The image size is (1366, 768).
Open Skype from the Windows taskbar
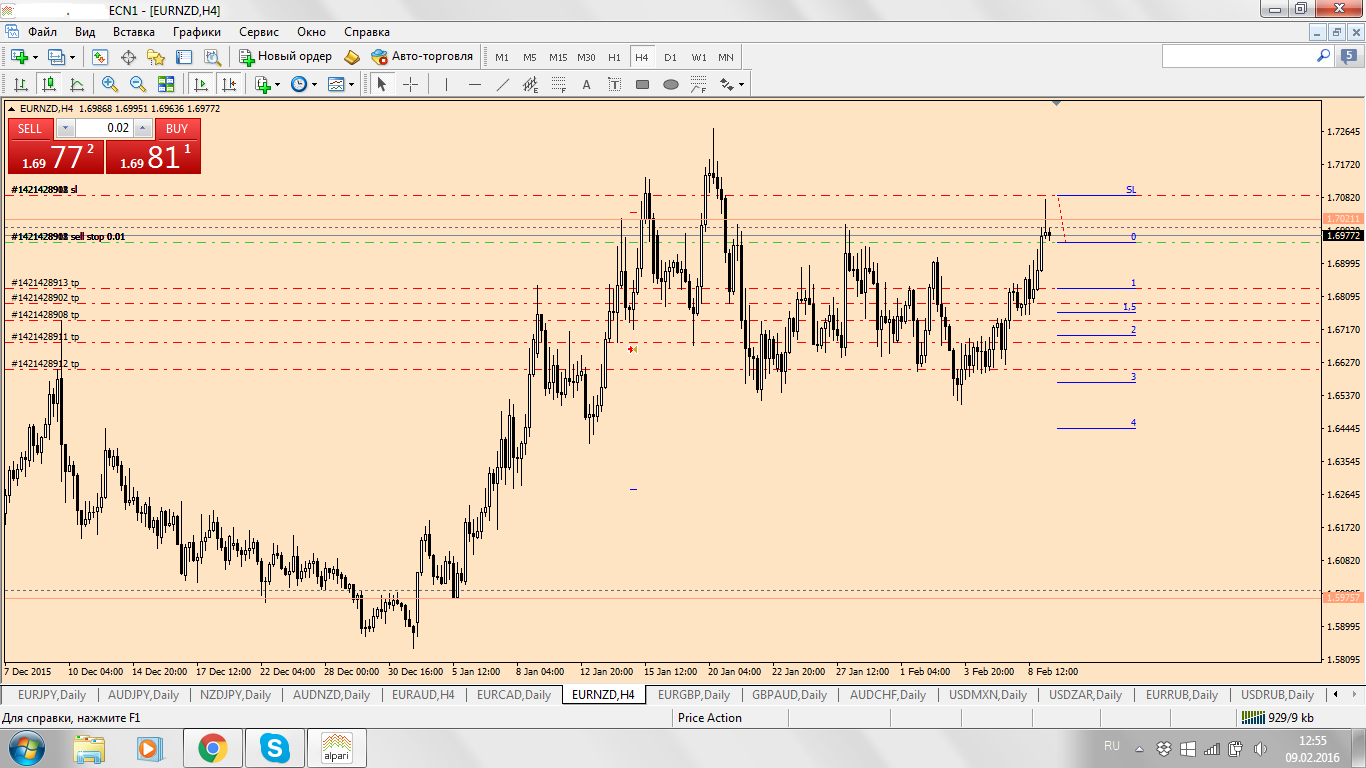[x=274, y=747]
